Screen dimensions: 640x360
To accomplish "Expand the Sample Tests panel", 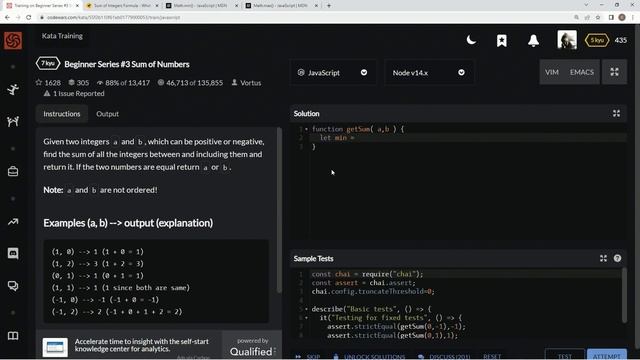I will click(x=603, y=258).
